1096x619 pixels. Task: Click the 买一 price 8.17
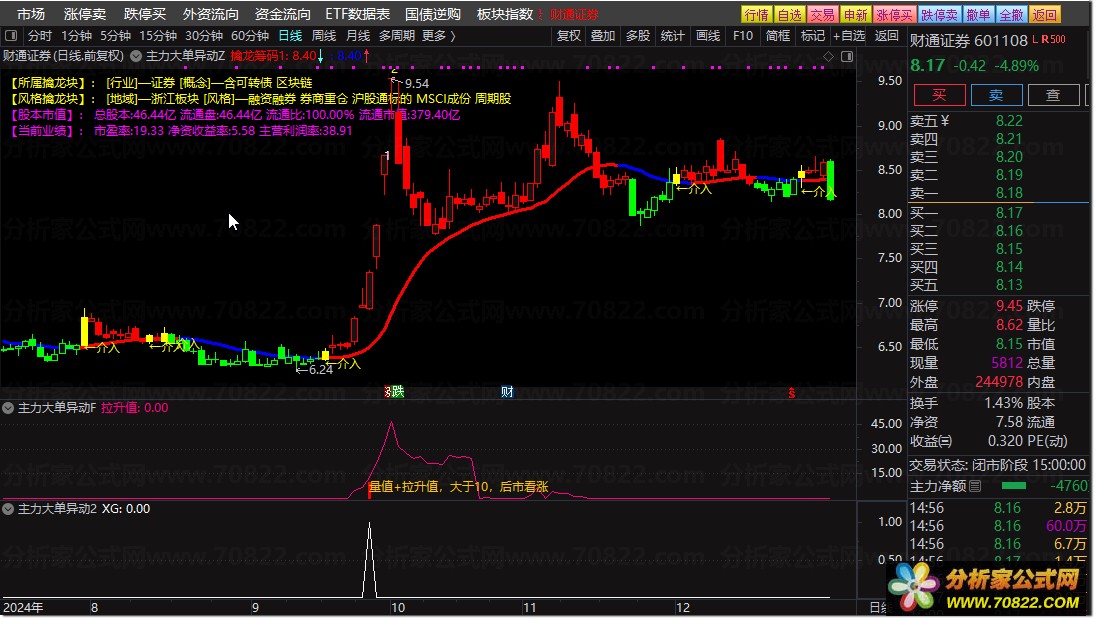pyautogui.click(x=1009, y=213)
